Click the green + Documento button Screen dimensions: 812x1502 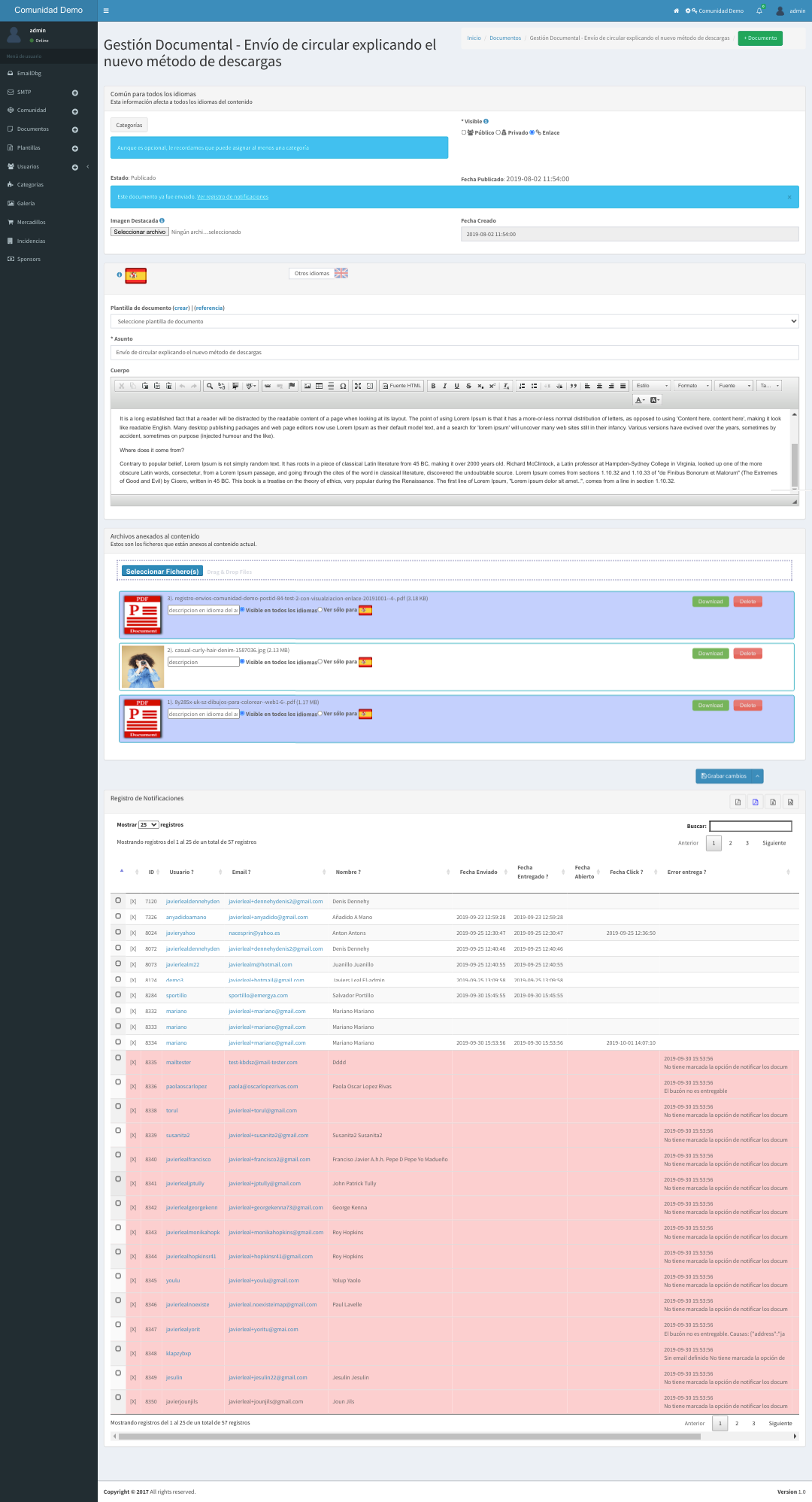760,38
